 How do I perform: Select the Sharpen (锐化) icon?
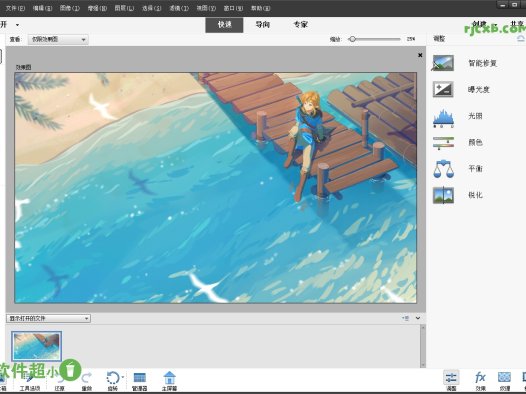coord(443,195)
